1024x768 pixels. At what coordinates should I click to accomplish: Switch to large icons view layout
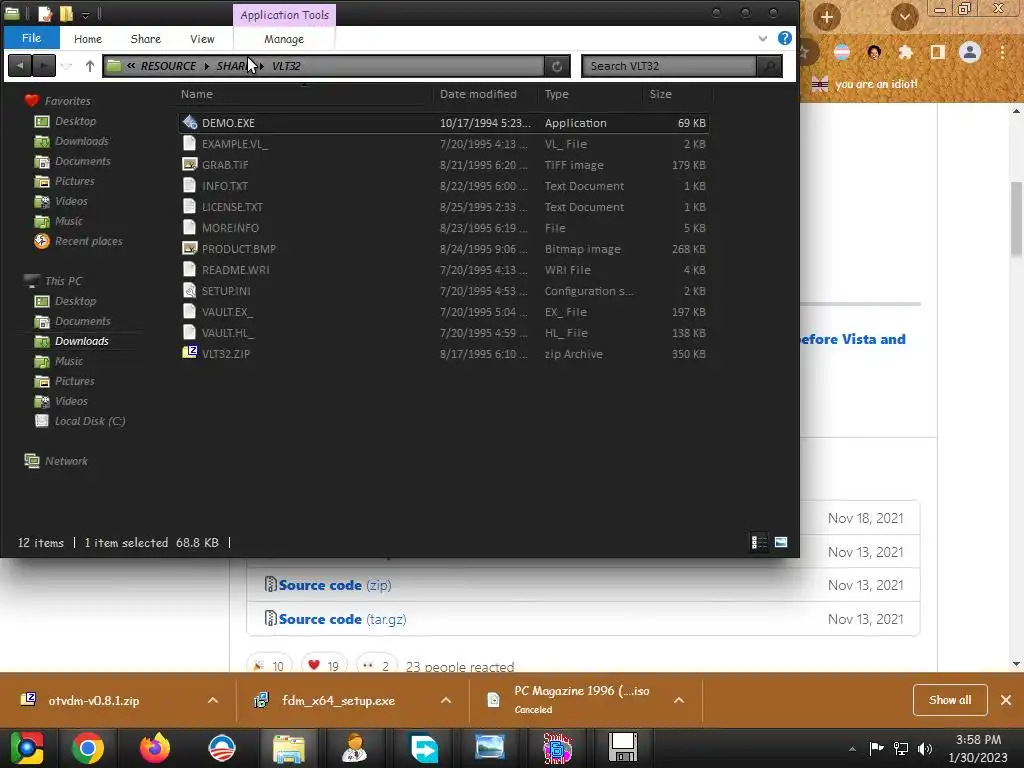point(781,542)
